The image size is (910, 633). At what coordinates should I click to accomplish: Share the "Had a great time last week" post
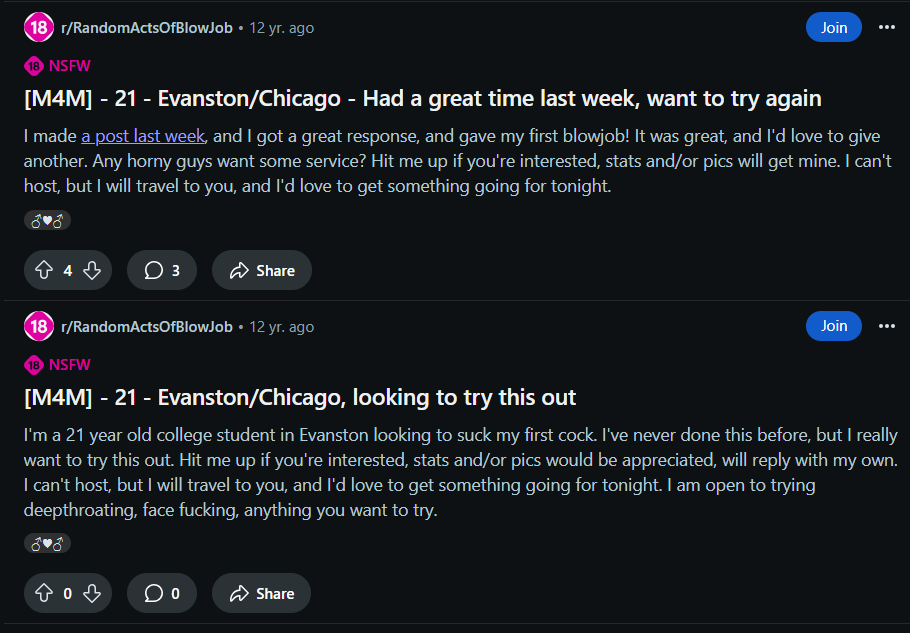[262, 270]
